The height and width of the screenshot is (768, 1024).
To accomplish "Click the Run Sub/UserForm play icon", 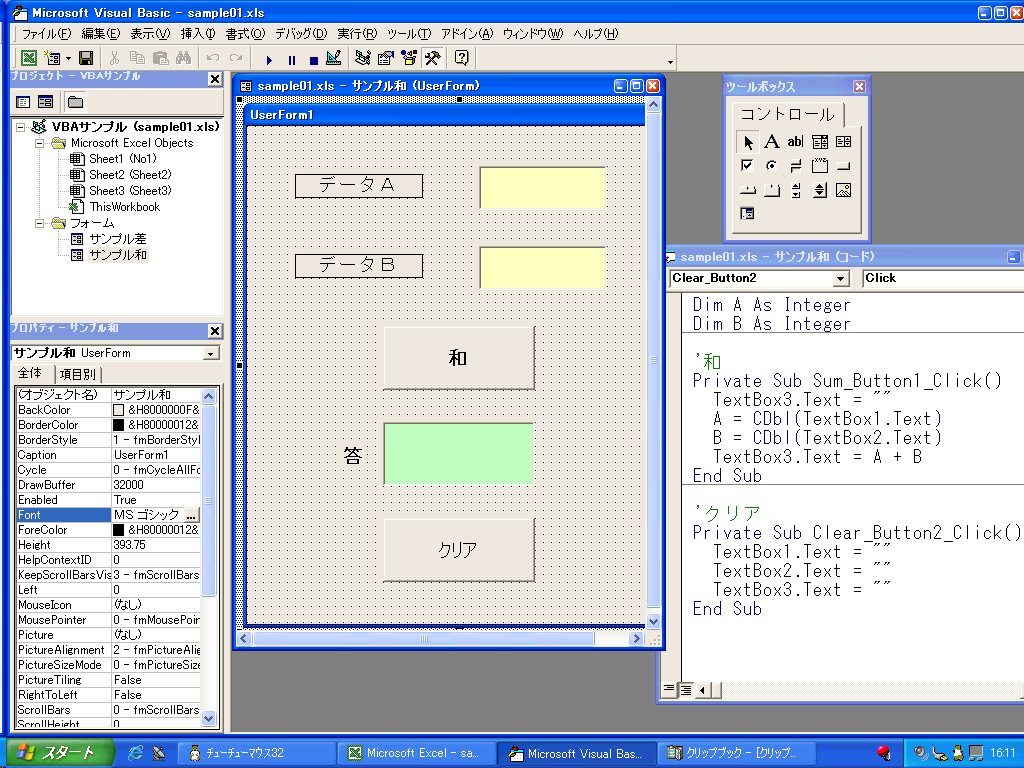I will coord(269,59).
